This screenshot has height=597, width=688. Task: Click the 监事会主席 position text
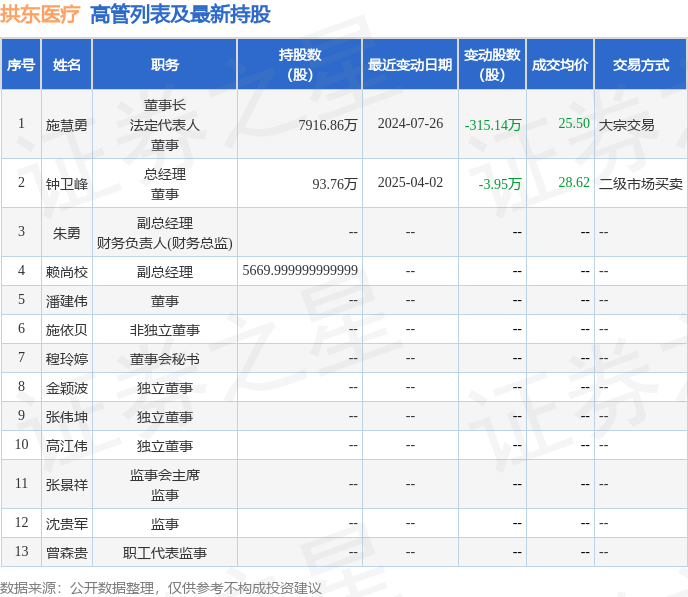point(165,475)
